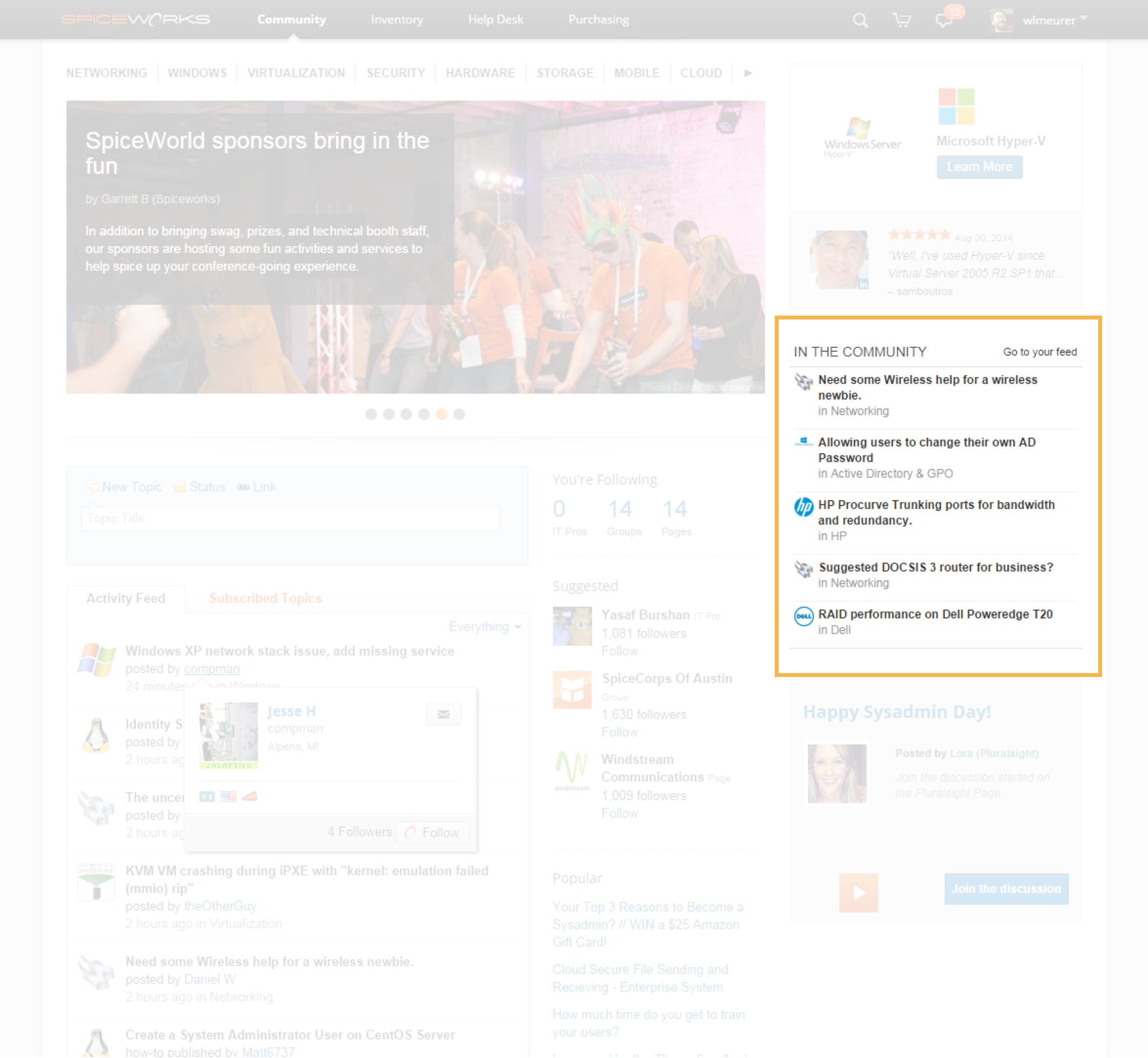
Task: Select the second carousel dot
Action: (389, 414)
